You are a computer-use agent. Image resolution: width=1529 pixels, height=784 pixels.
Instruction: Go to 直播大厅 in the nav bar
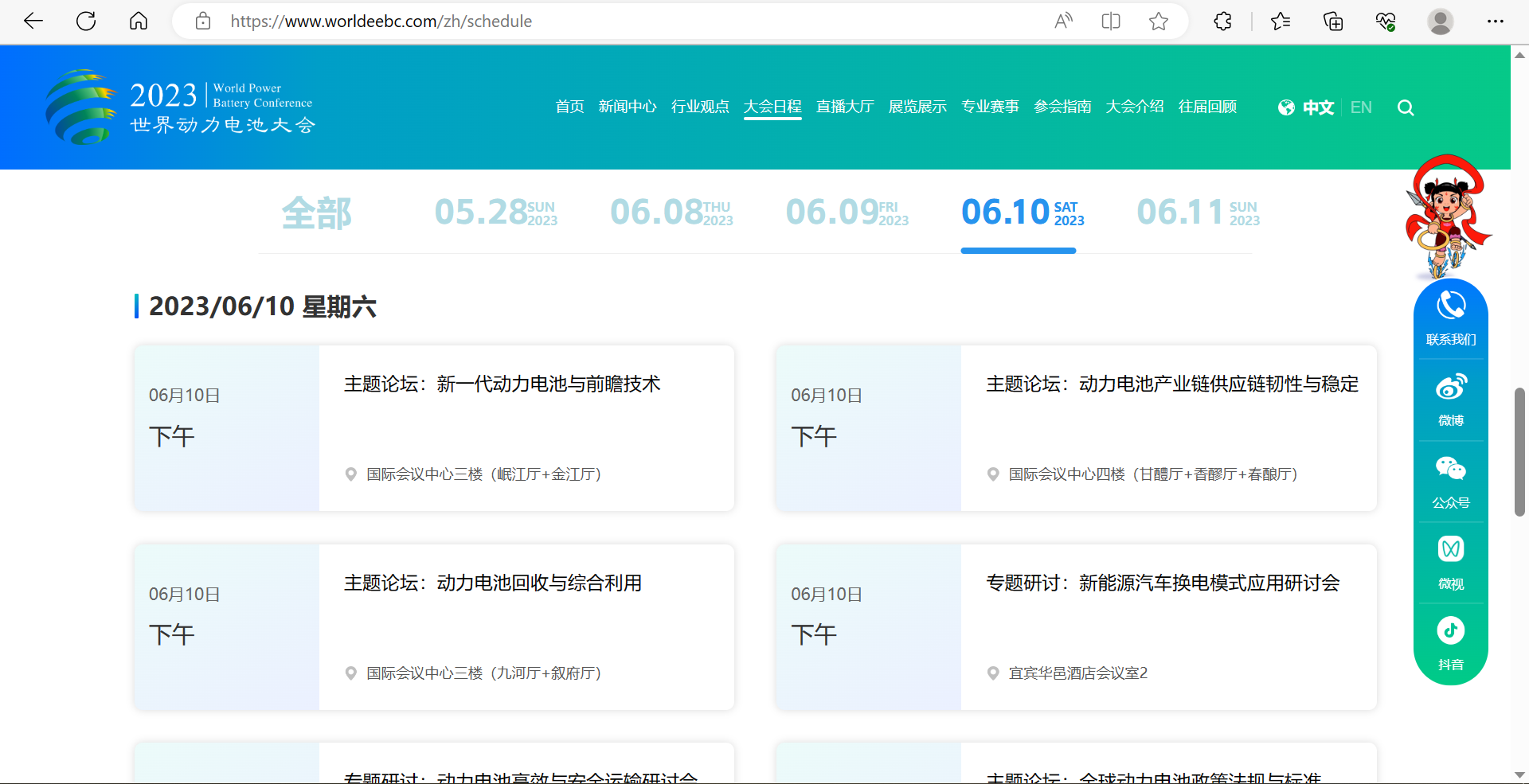[845, 107]
